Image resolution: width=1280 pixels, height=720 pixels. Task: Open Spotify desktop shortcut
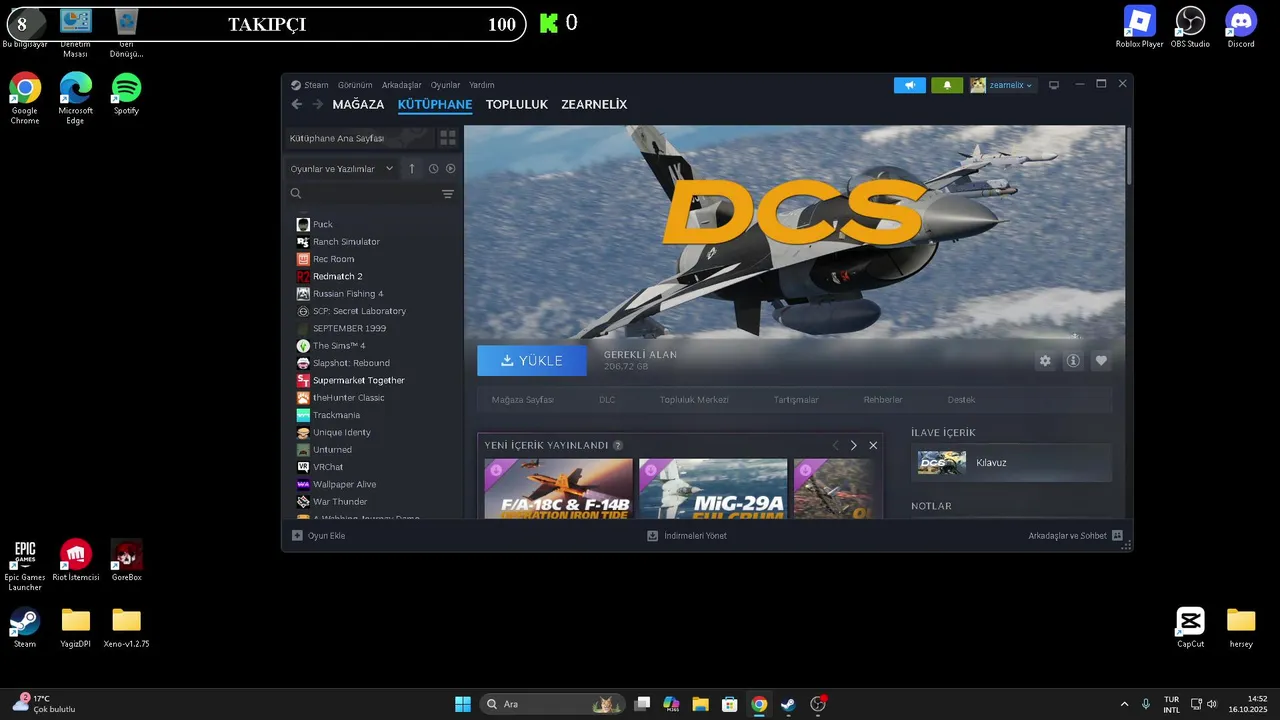click(126, 94)
